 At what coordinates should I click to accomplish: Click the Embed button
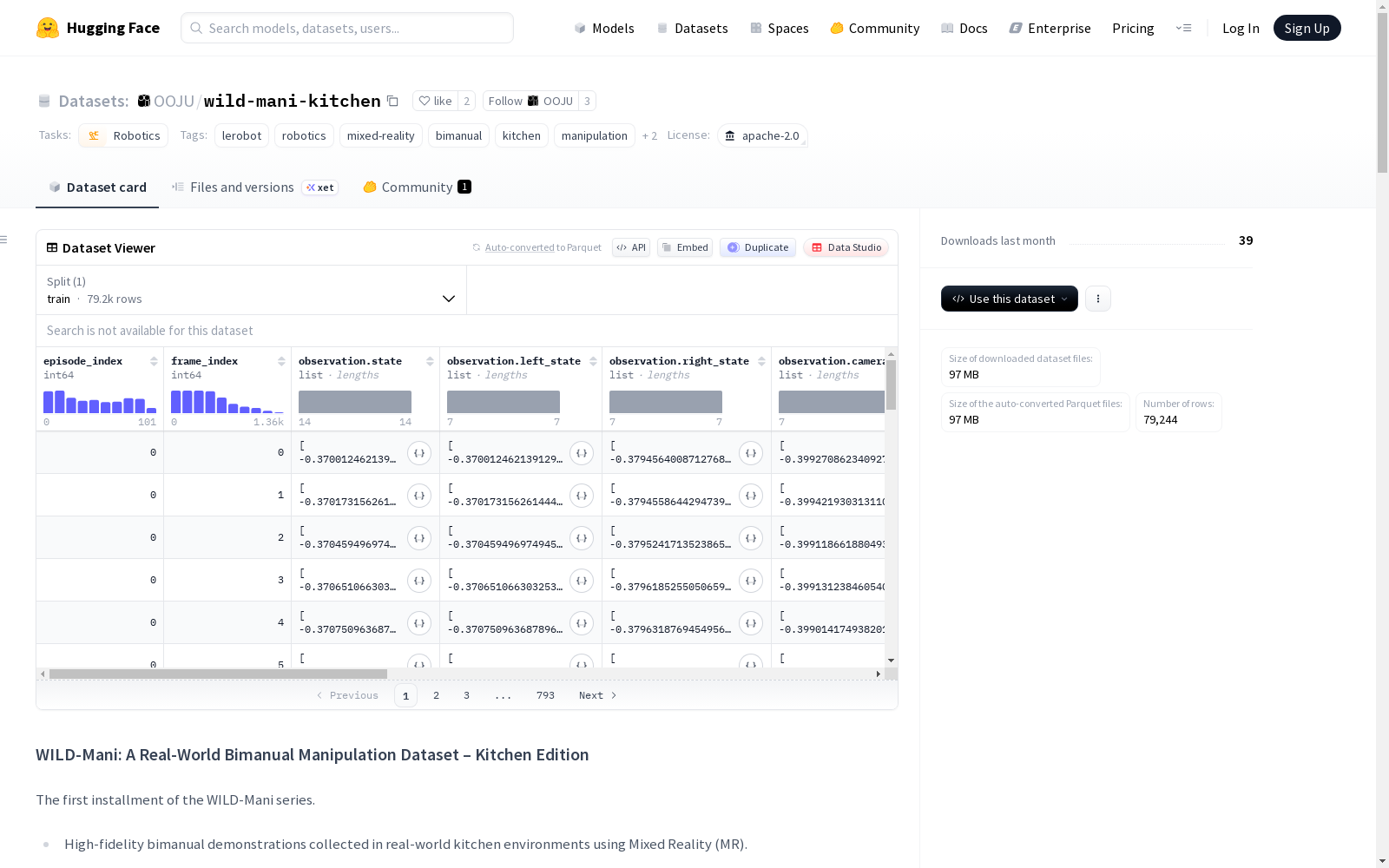click(685, 247)
